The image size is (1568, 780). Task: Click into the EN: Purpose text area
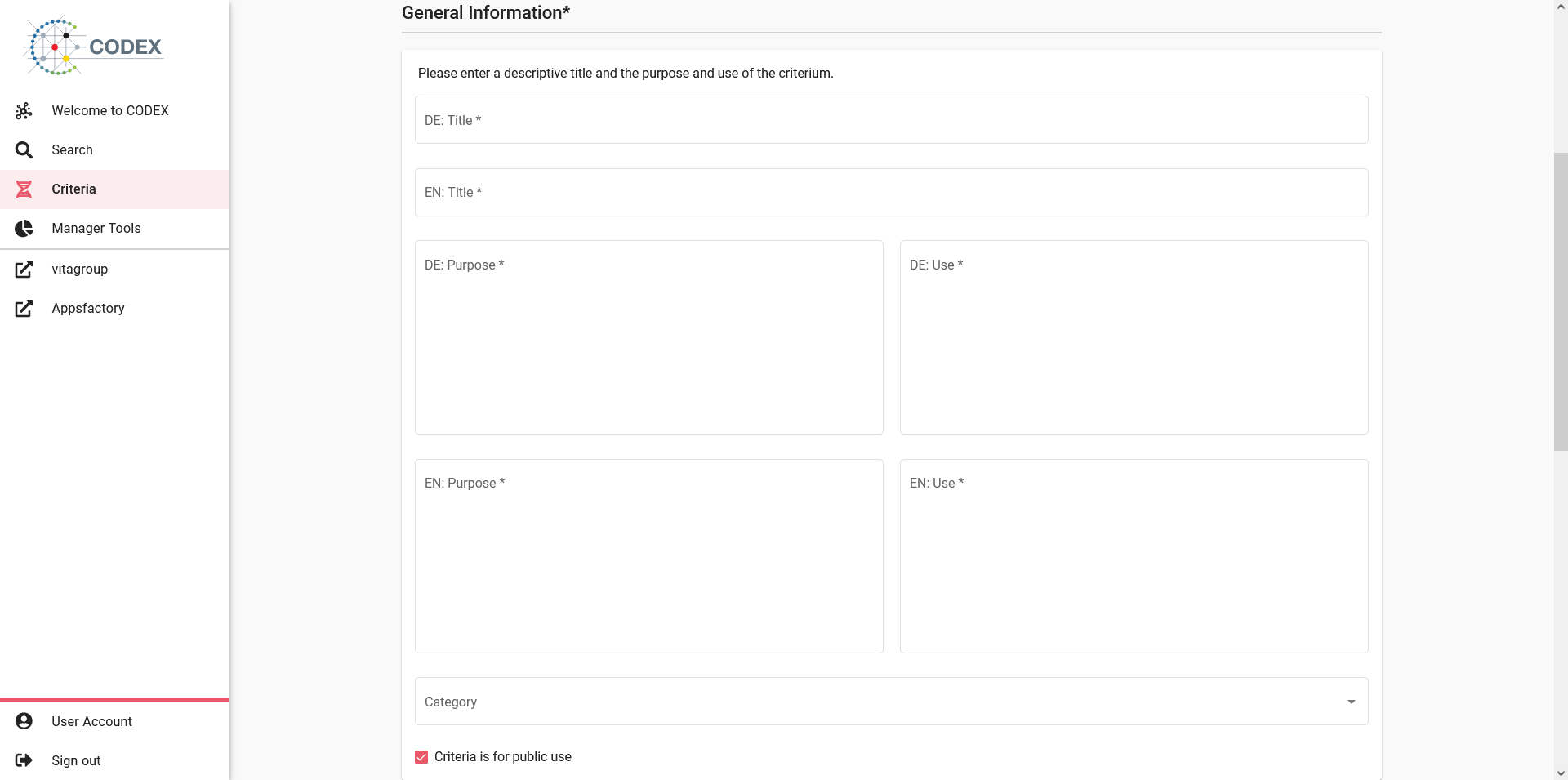[648, 556]
